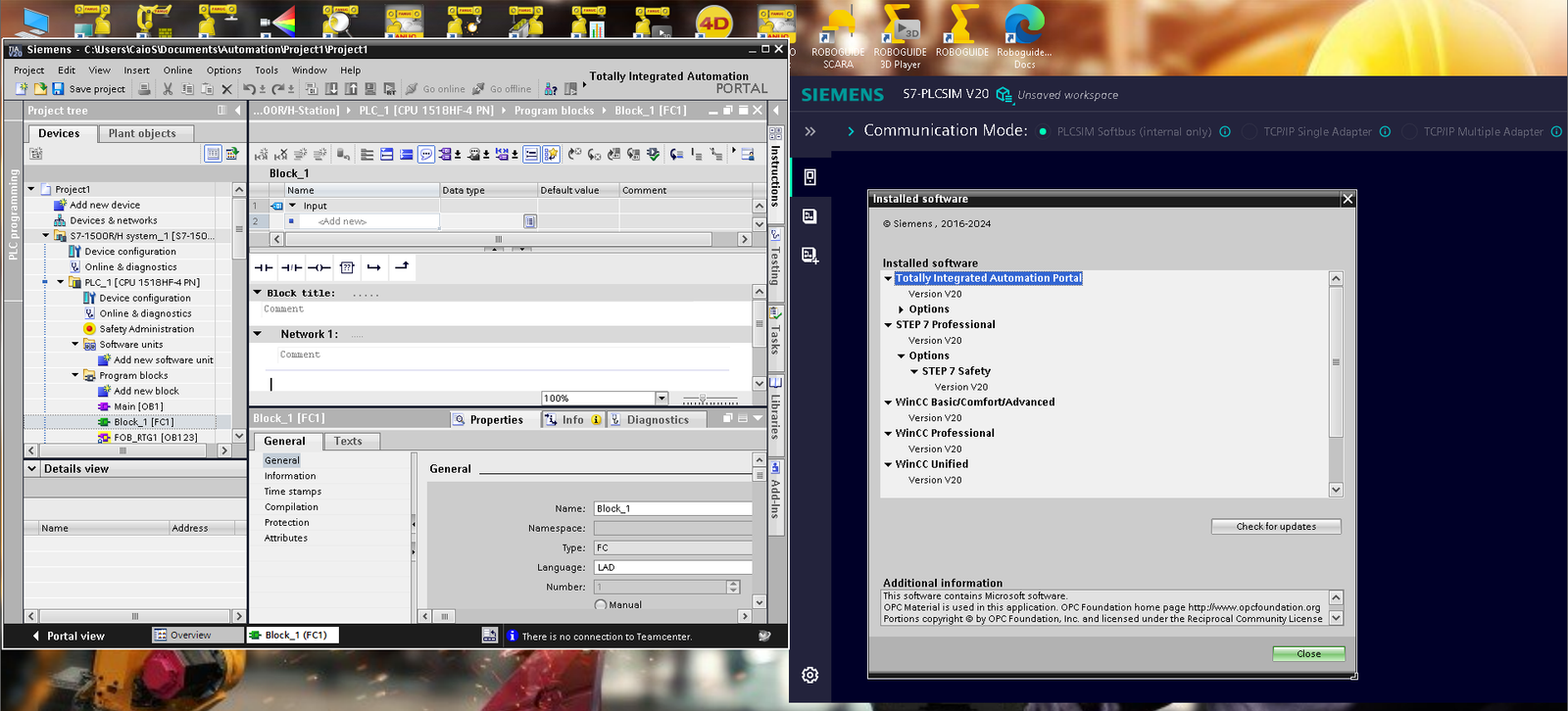Expand the Options node under TIA Portal
Screen dimensions: 1568x711
(x=901, y=309)
